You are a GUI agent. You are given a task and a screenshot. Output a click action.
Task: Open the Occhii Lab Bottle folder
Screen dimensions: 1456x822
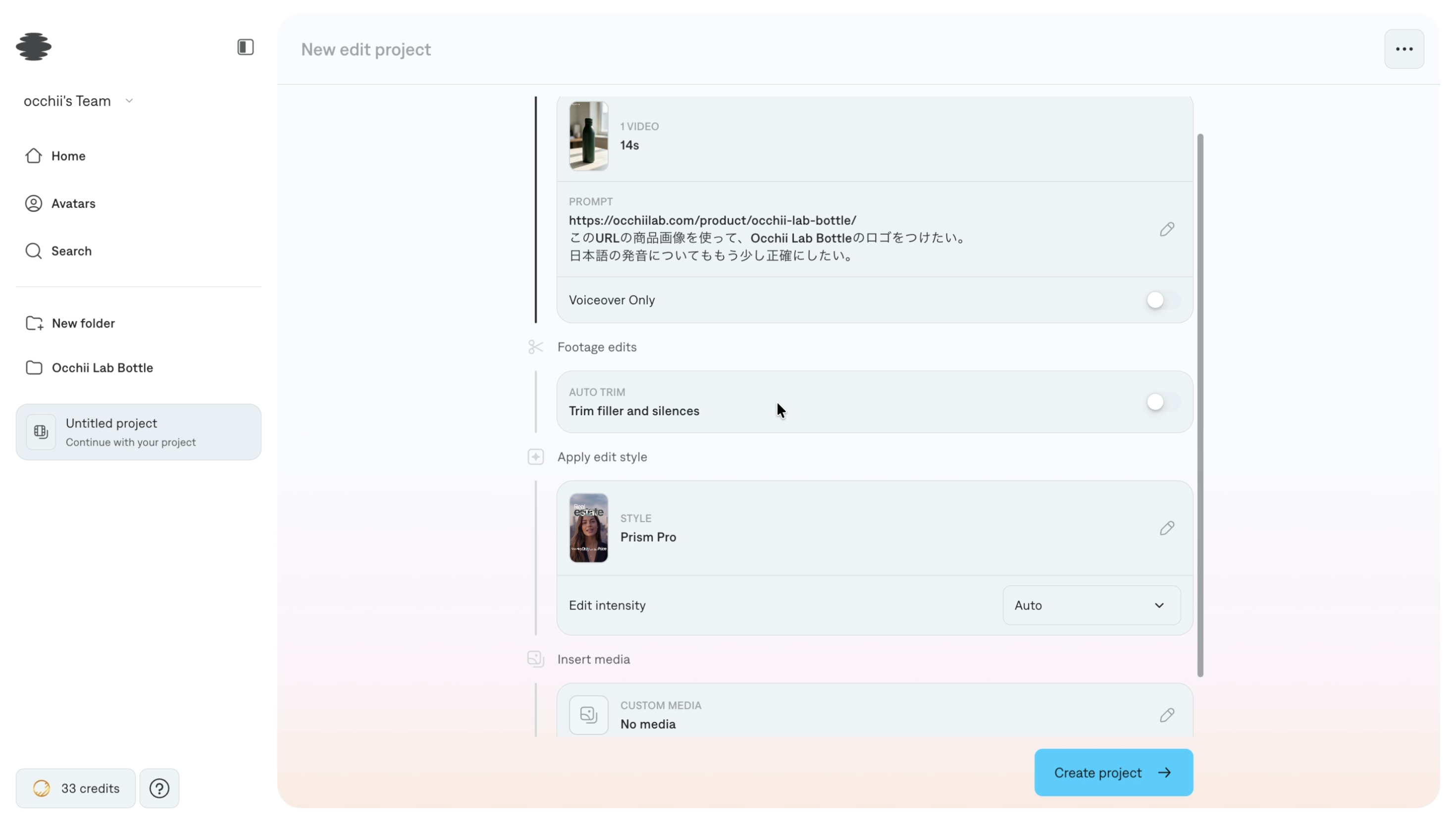[90, 368]
